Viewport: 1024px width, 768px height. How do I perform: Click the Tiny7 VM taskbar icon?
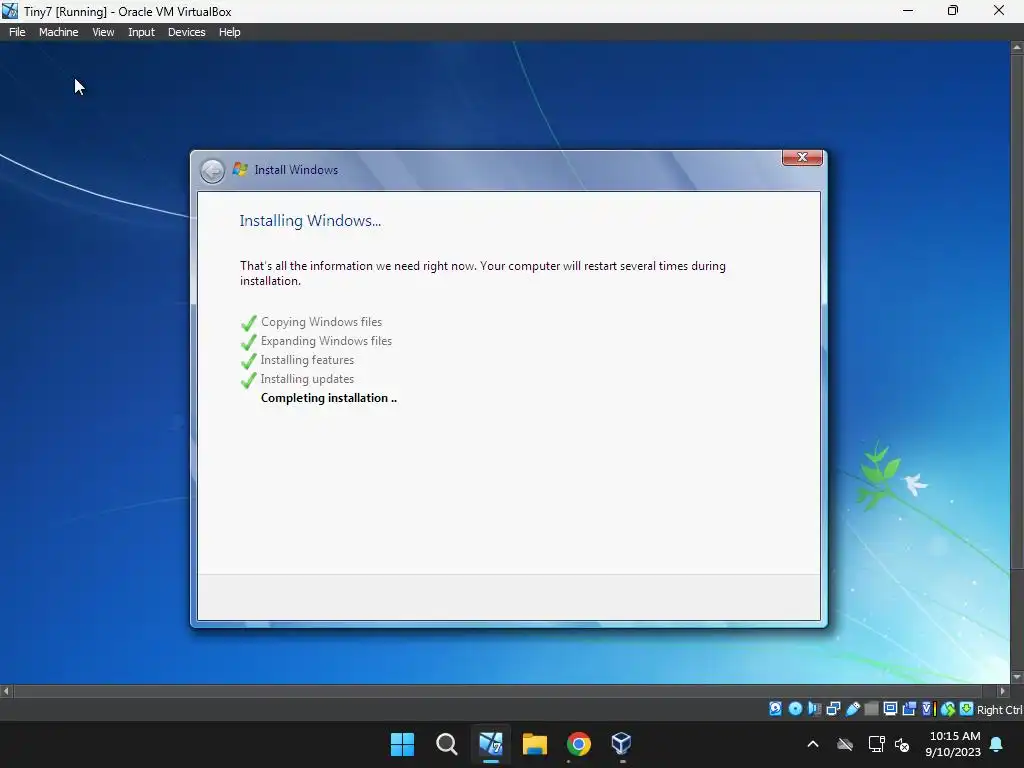tap(490, 744)
